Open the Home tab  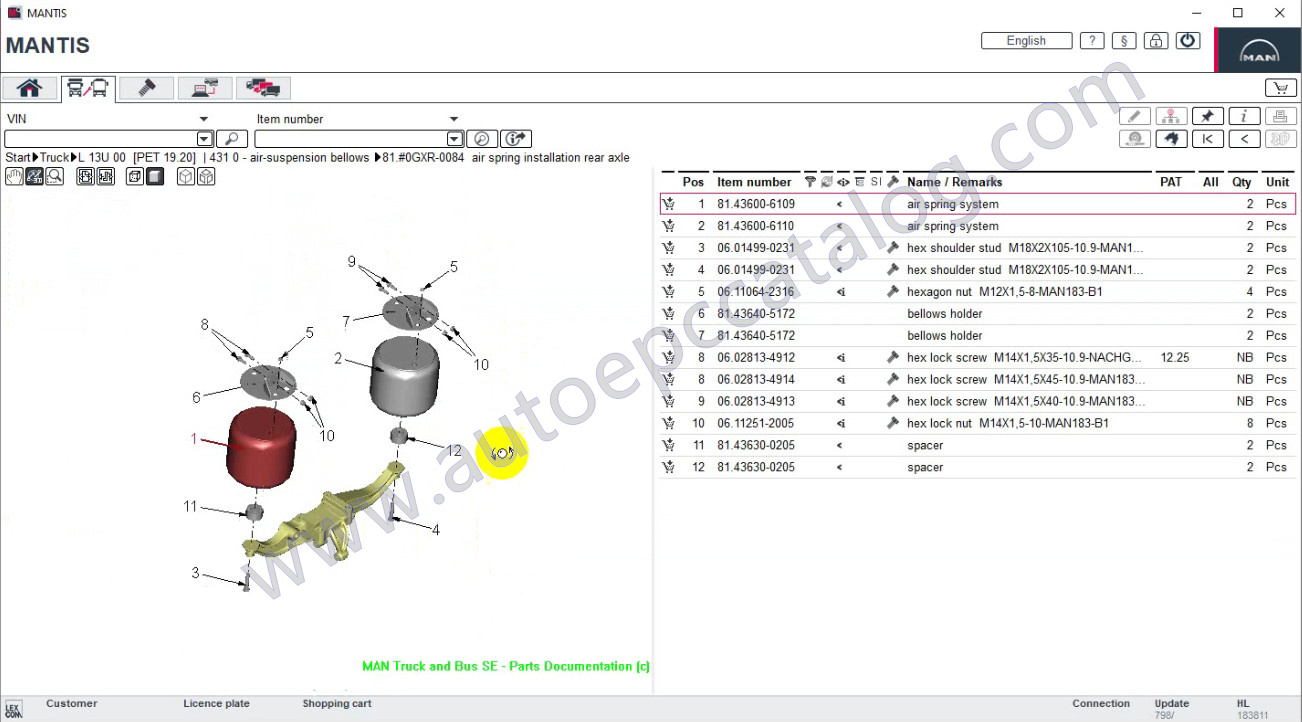point(29,88)
